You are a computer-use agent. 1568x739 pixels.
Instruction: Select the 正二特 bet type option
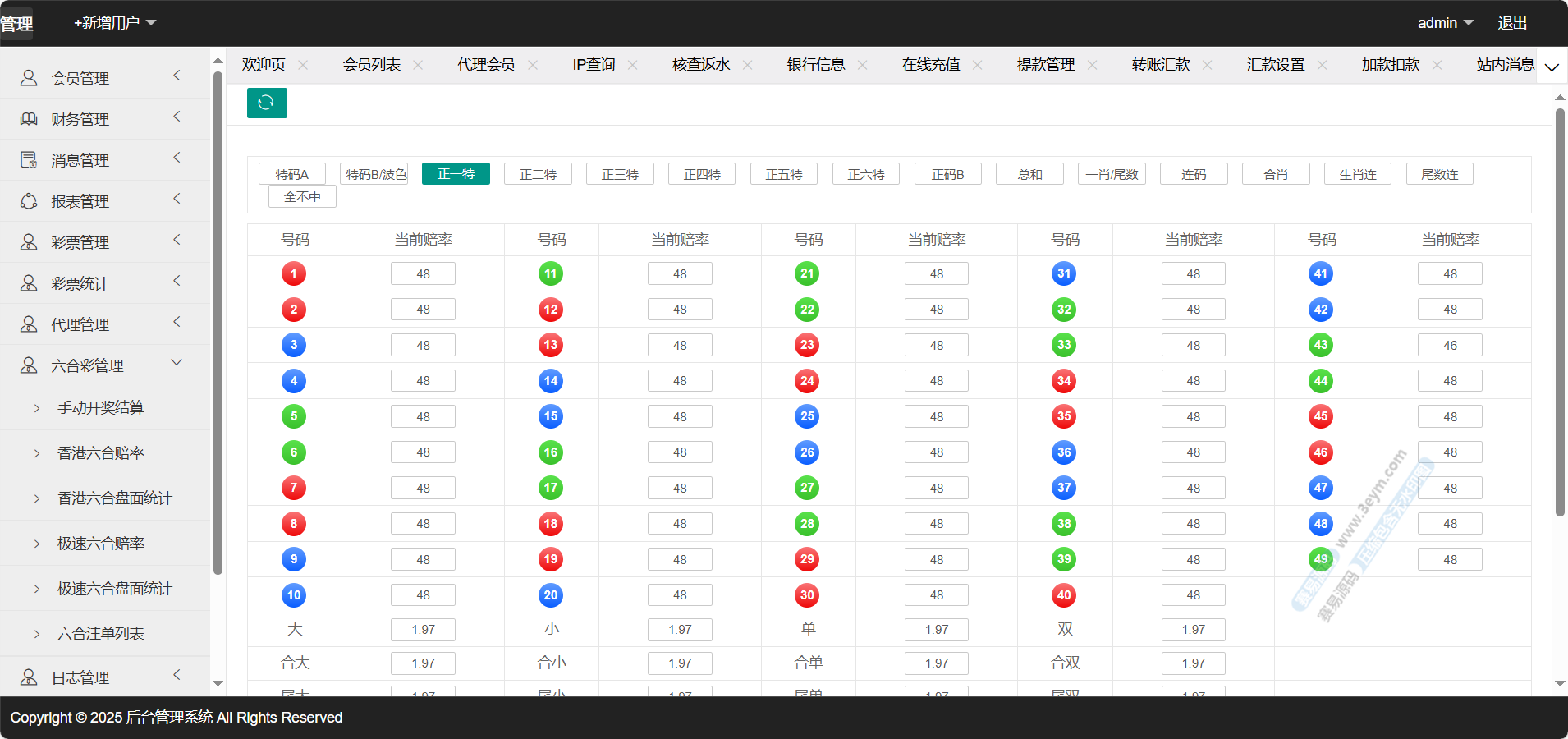538,174
